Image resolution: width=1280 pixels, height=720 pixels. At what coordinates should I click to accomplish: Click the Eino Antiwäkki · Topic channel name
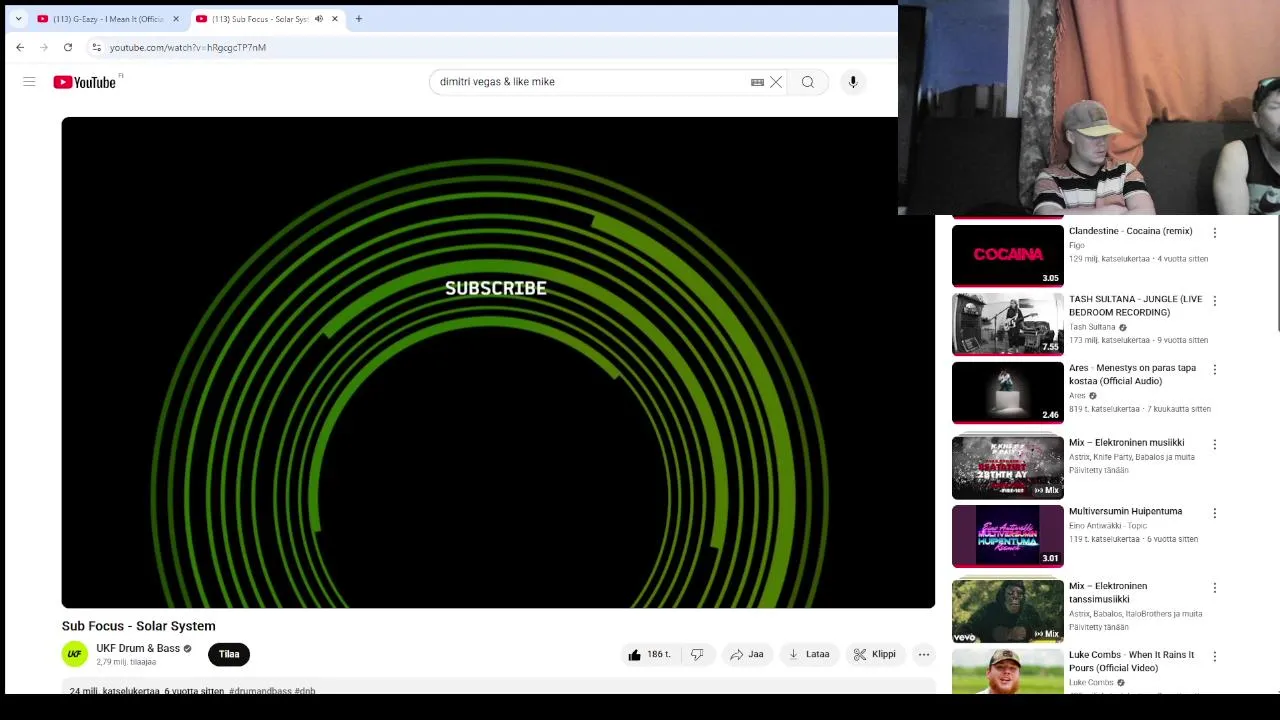coord(1108,525)
